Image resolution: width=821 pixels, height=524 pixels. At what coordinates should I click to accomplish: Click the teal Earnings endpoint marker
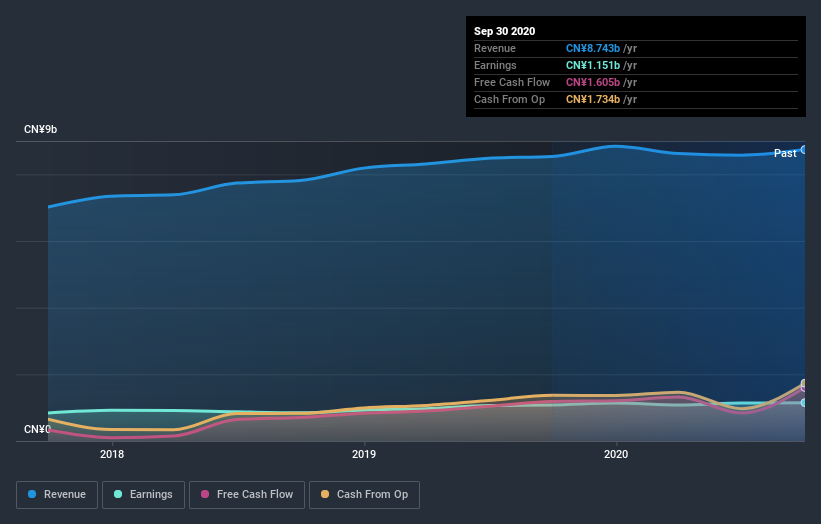(x=804, y=403)
